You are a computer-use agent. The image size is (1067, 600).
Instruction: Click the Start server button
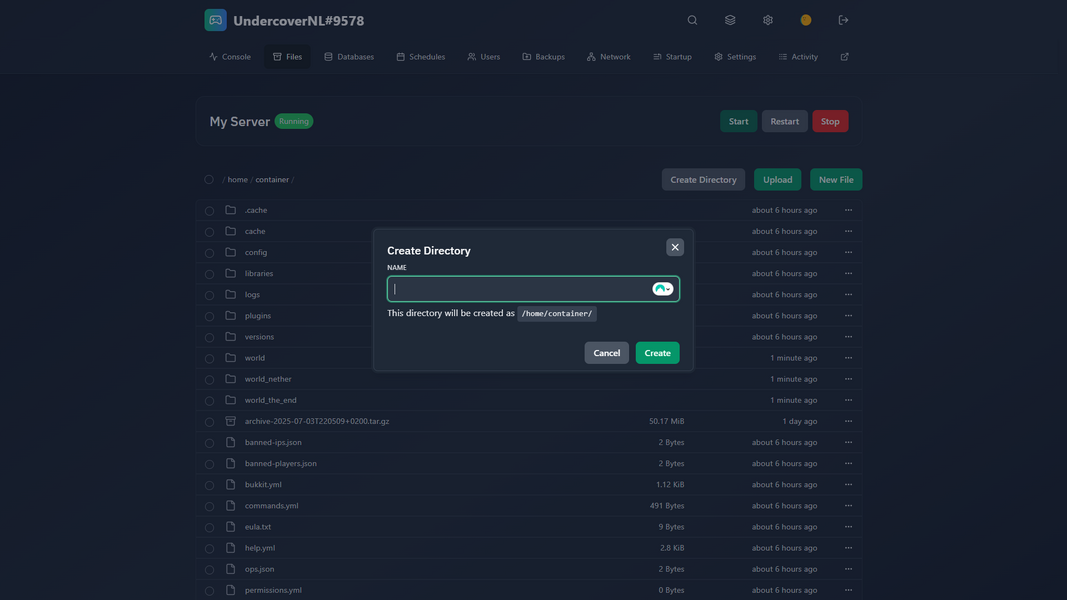pos(738,121)
